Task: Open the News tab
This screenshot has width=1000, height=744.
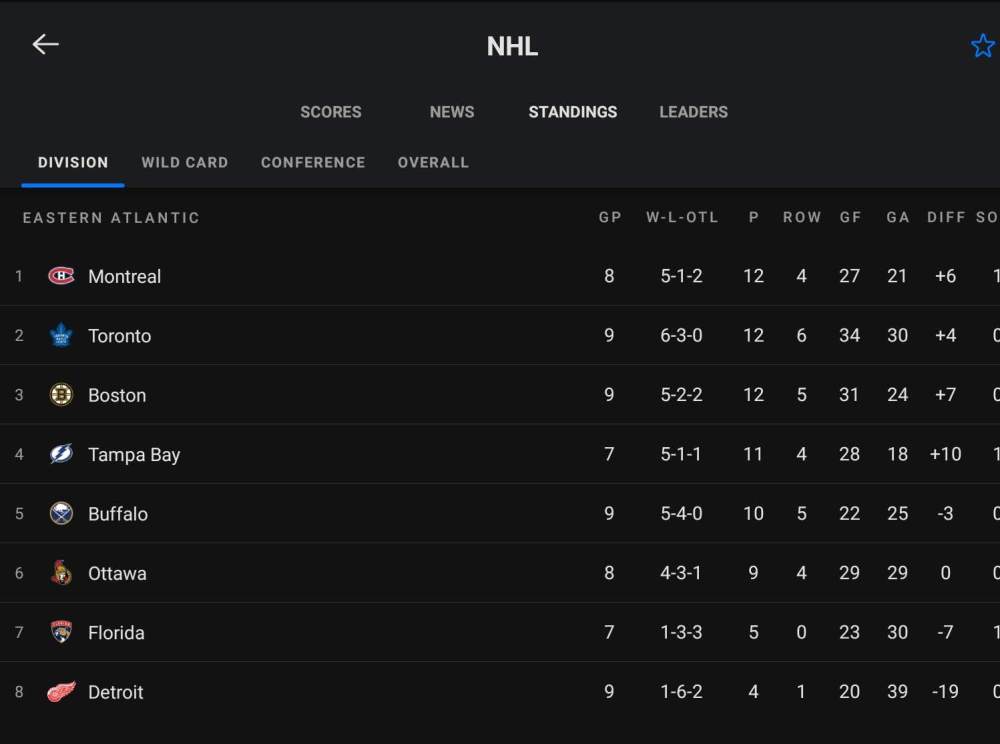Action: 452,112
